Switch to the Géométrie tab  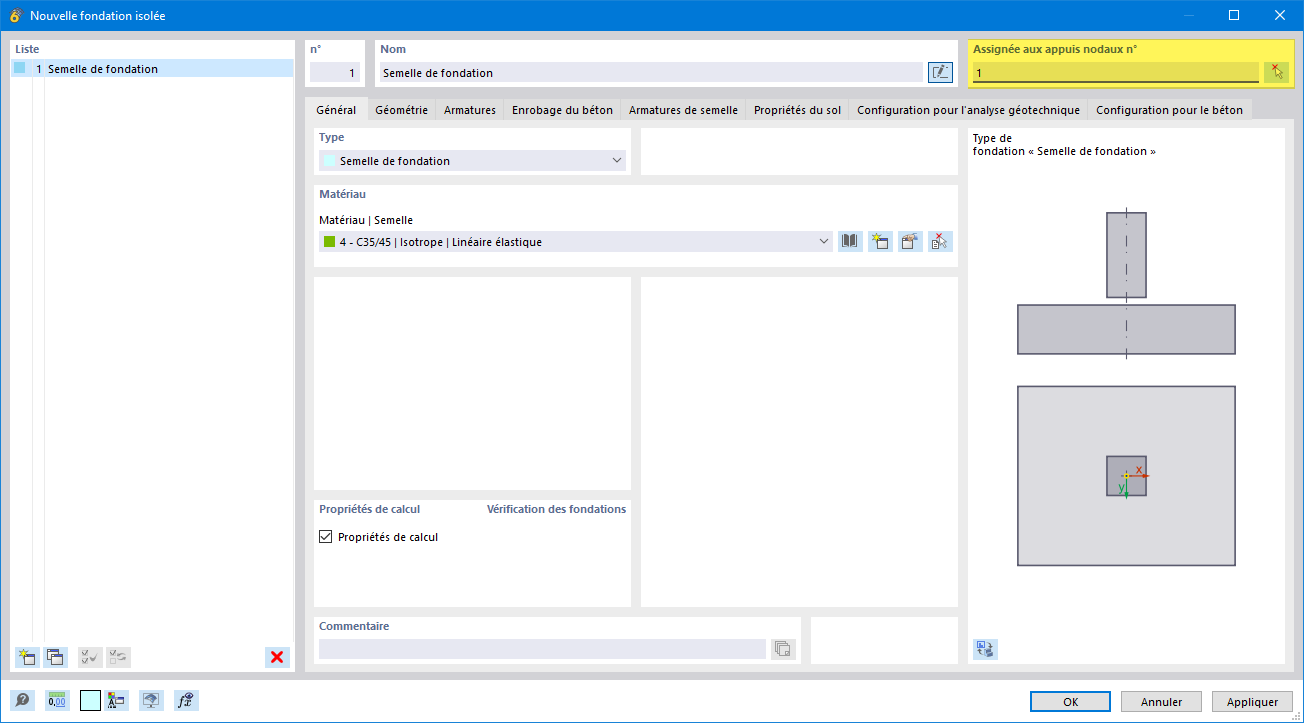401,110
